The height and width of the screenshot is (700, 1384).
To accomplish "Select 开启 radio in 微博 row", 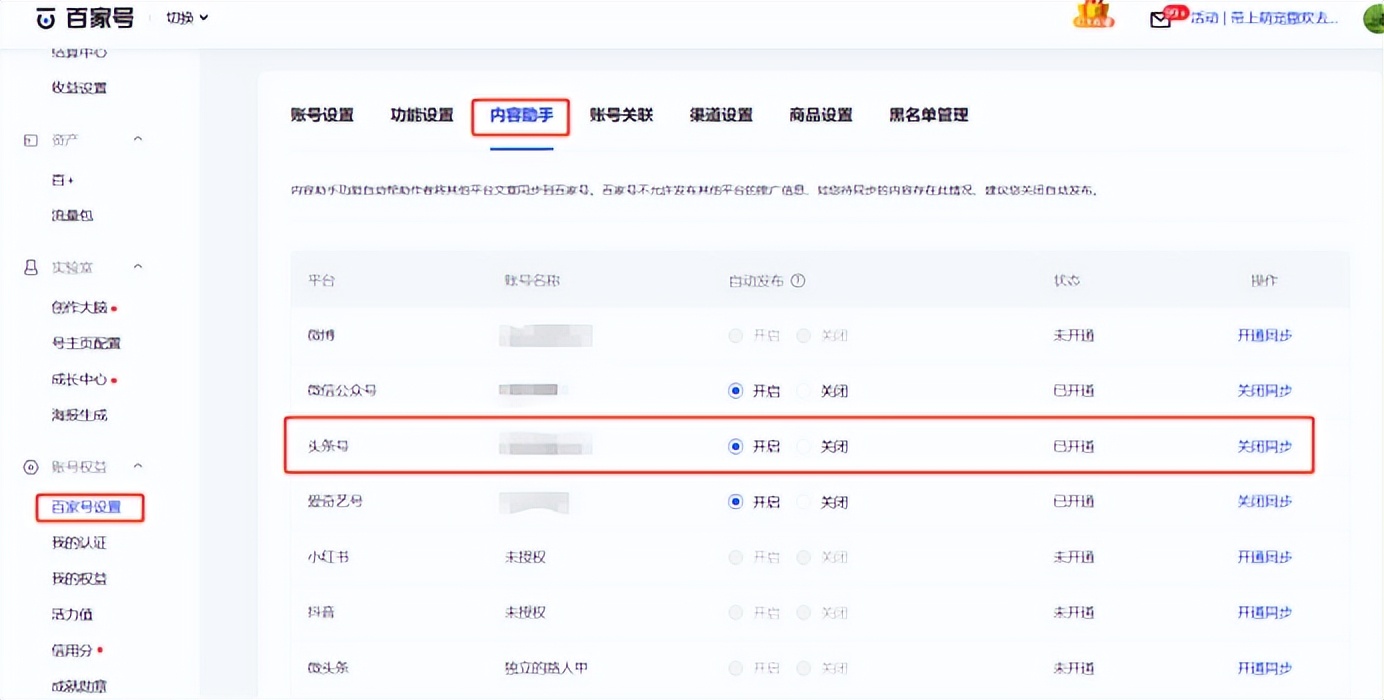I will (736, 336).
